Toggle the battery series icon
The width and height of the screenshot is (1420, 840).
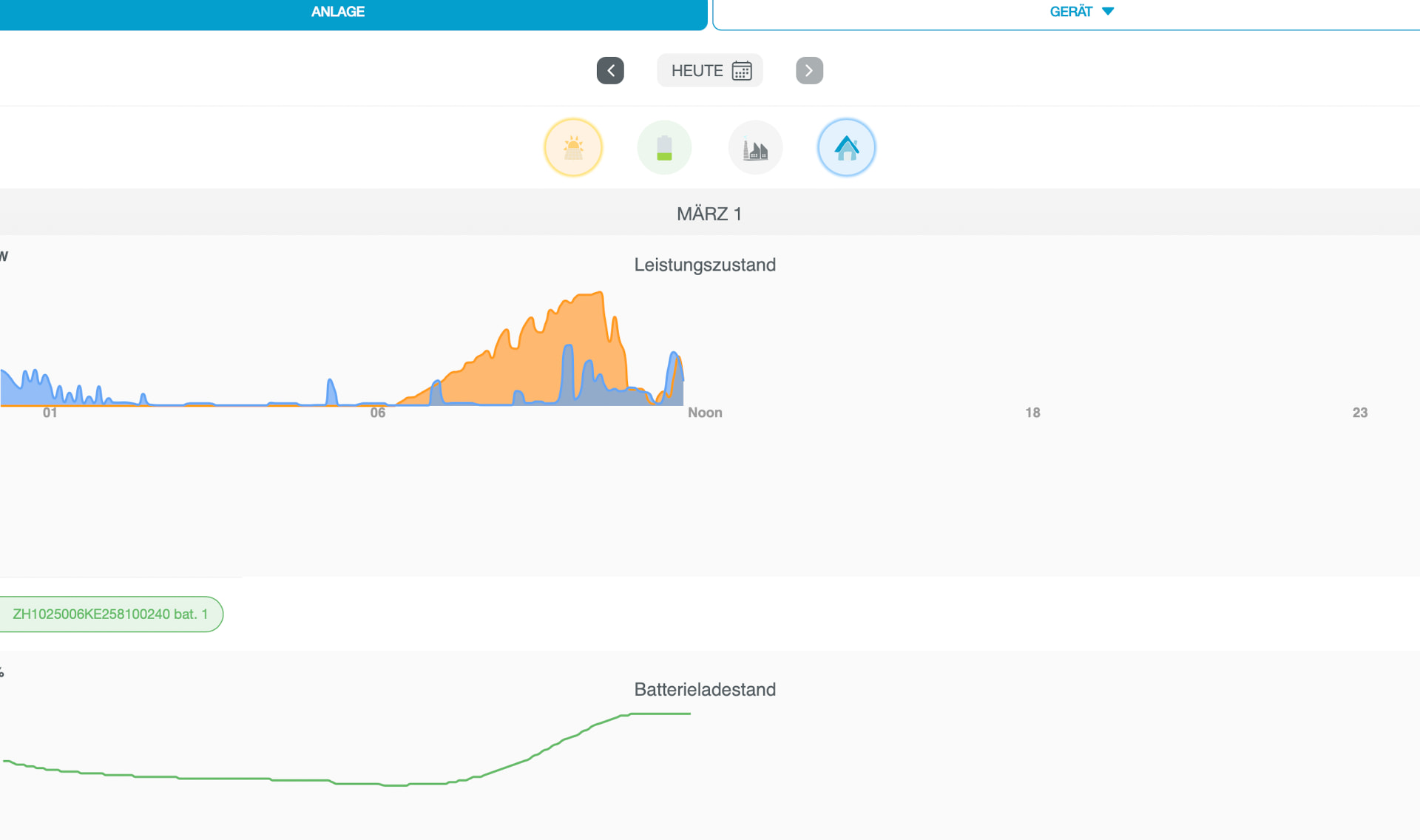[x=664, y=148]
